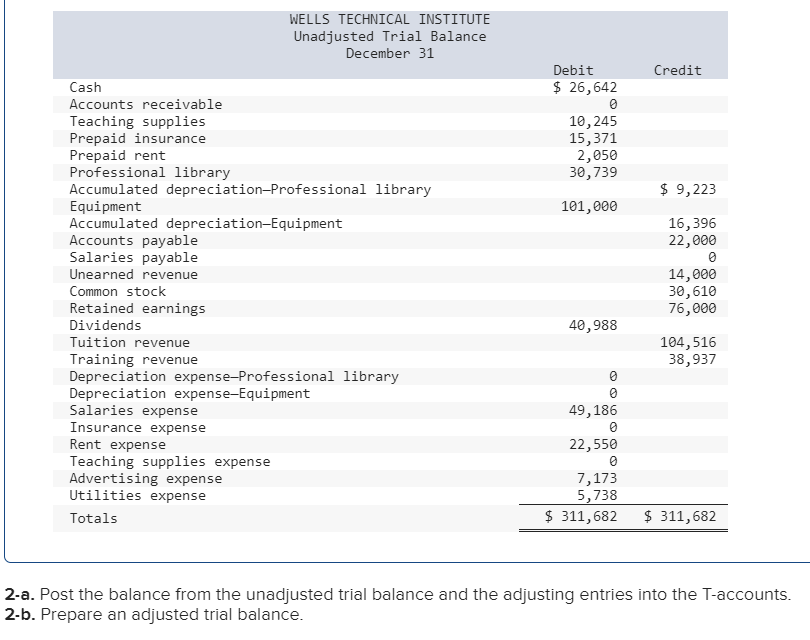Select the WELLS TECHNICAL INSTITUTE title
This screenshot has width=810, height=640.
[390, 18]
